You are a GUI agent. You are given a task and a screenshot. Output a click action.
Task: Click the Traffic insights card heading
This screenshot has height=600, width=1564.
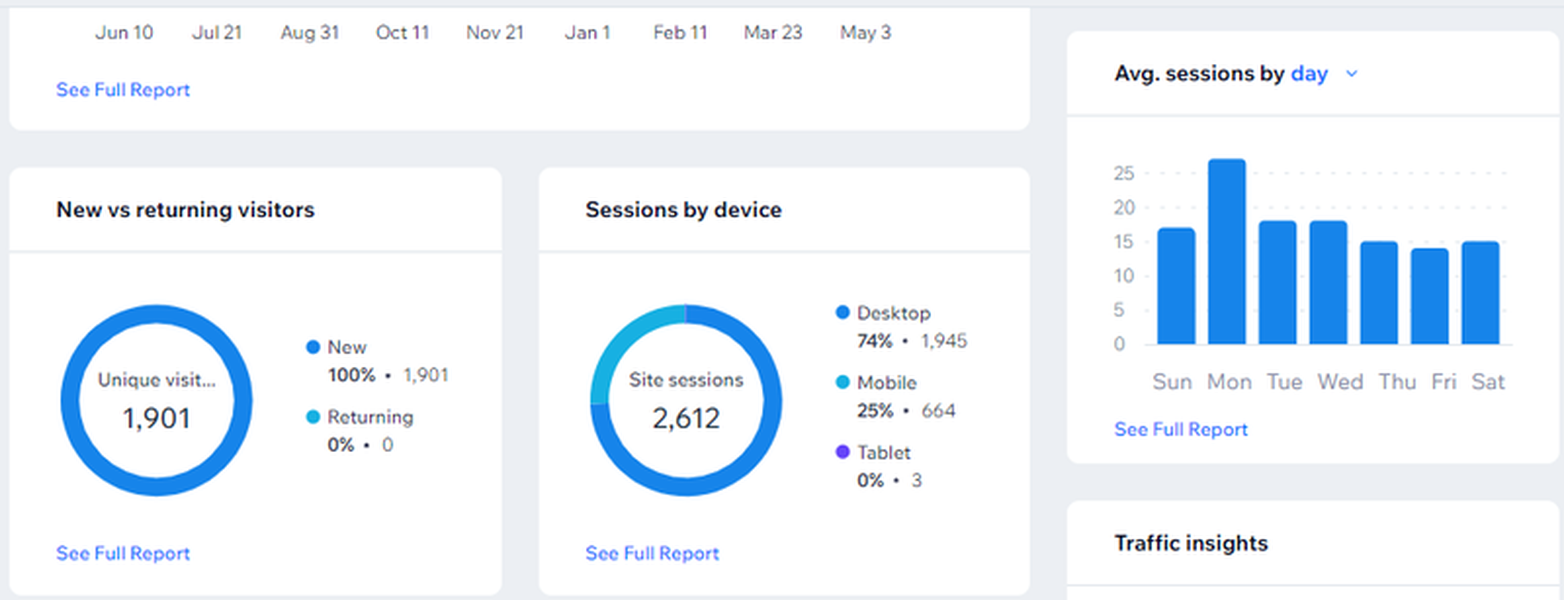pos(1191,543)
